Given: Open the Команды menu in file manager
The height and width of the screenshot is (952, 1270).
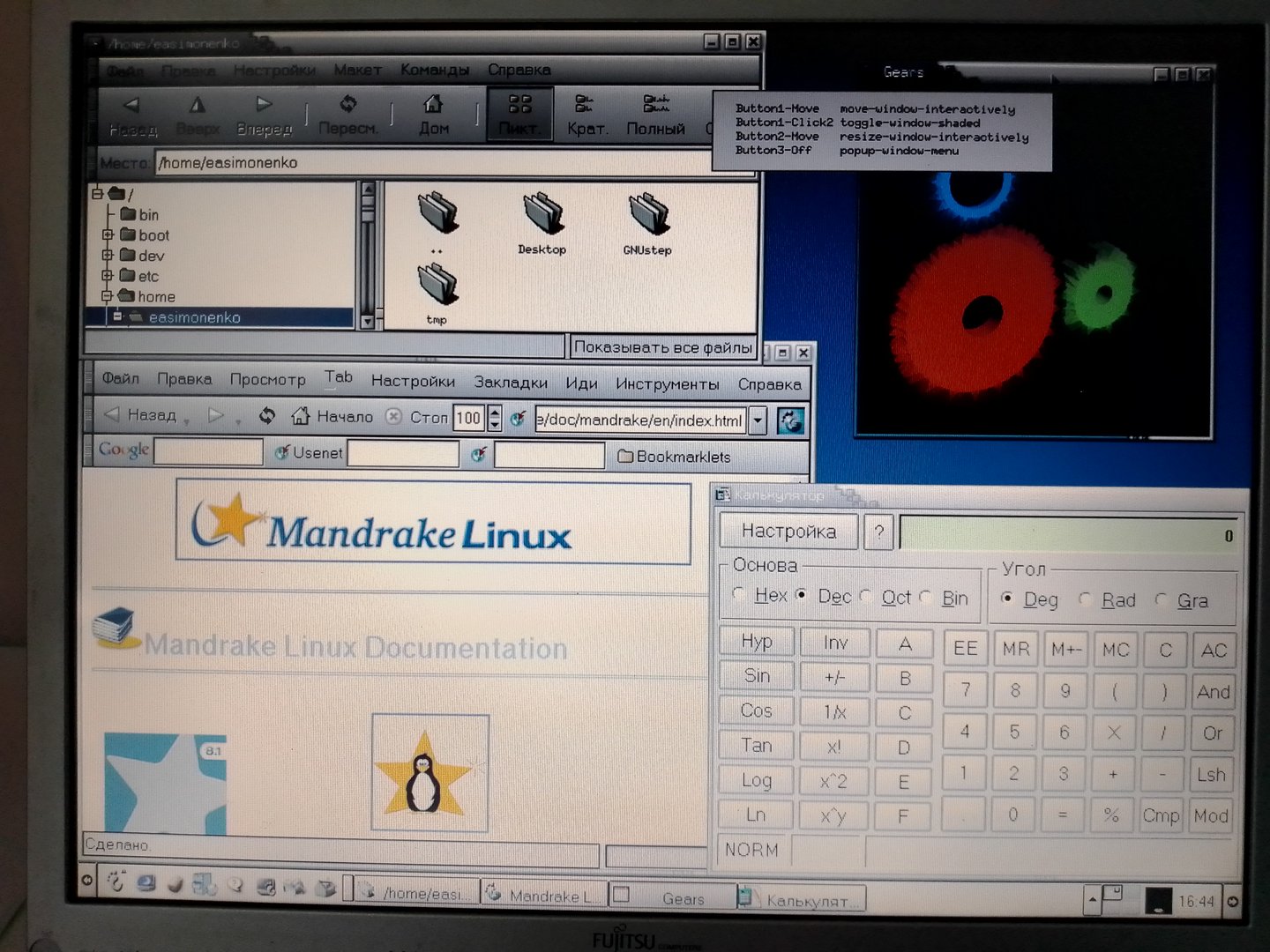Looking at the screenshot, I should point(434,70).
